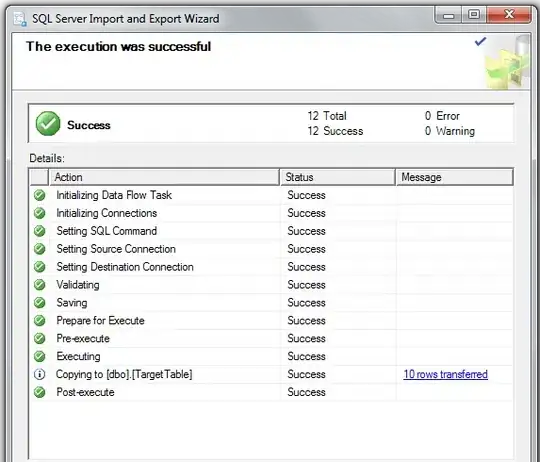
Task: Click the large green Success checkmark icon
Action: coord(48,124)
